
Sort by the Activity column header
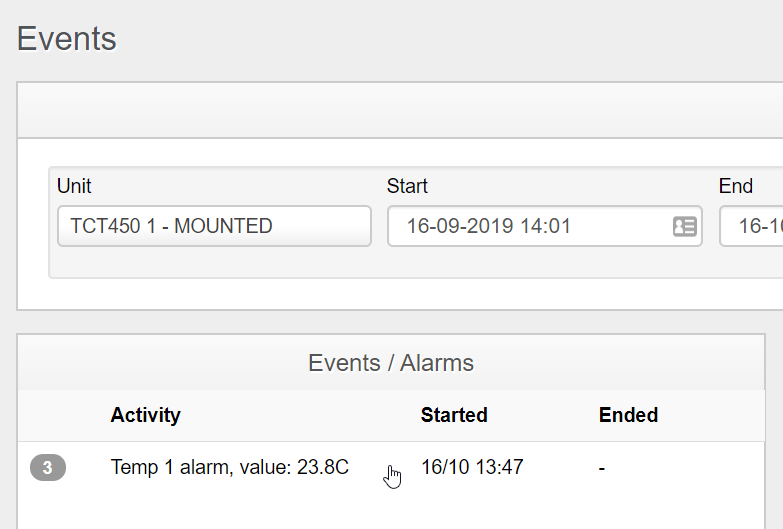pos(146,415)
